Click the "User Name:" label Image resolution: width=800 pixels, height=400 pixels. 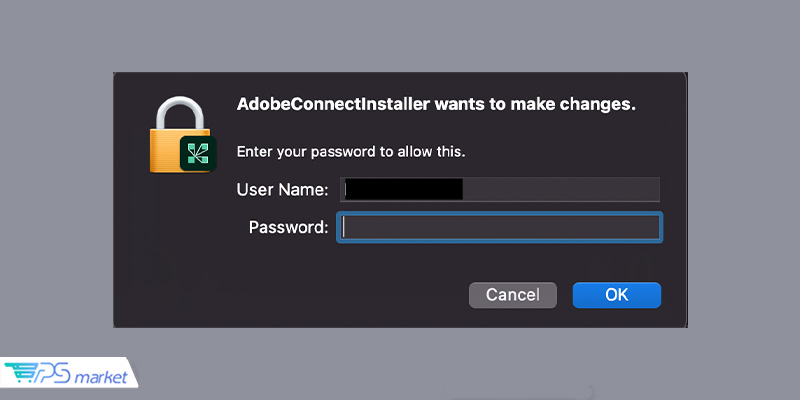tap(282, 189)
